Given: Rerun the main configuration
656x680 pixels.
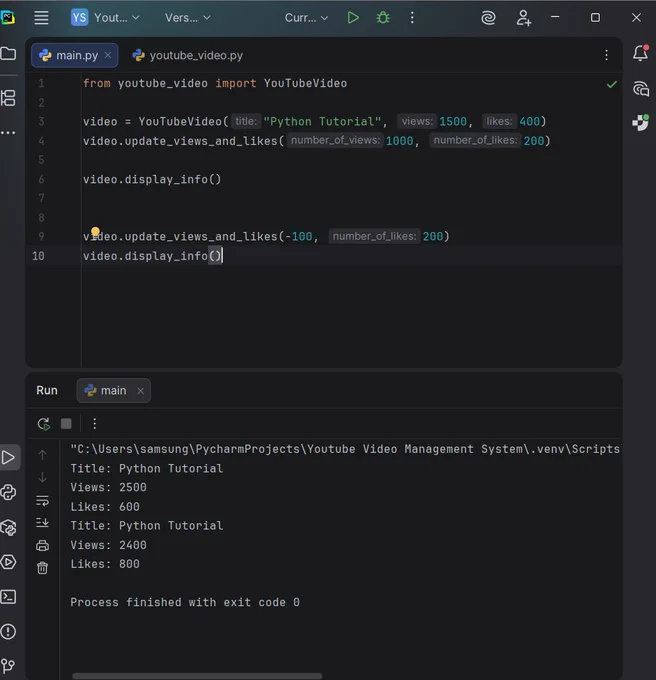Looking at the screenshot, I should coord(44,424).
